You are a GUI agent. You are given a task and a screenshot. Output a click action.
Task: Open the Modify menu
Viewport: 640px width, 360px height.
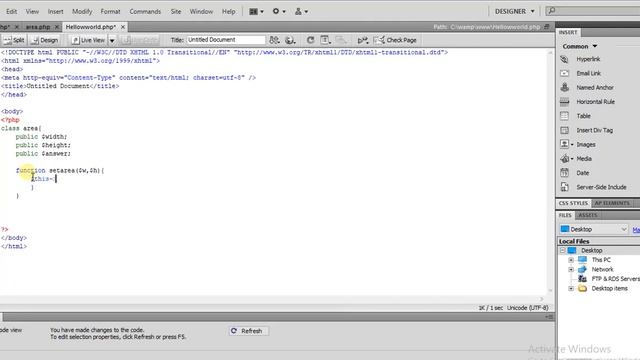(82, 11)
